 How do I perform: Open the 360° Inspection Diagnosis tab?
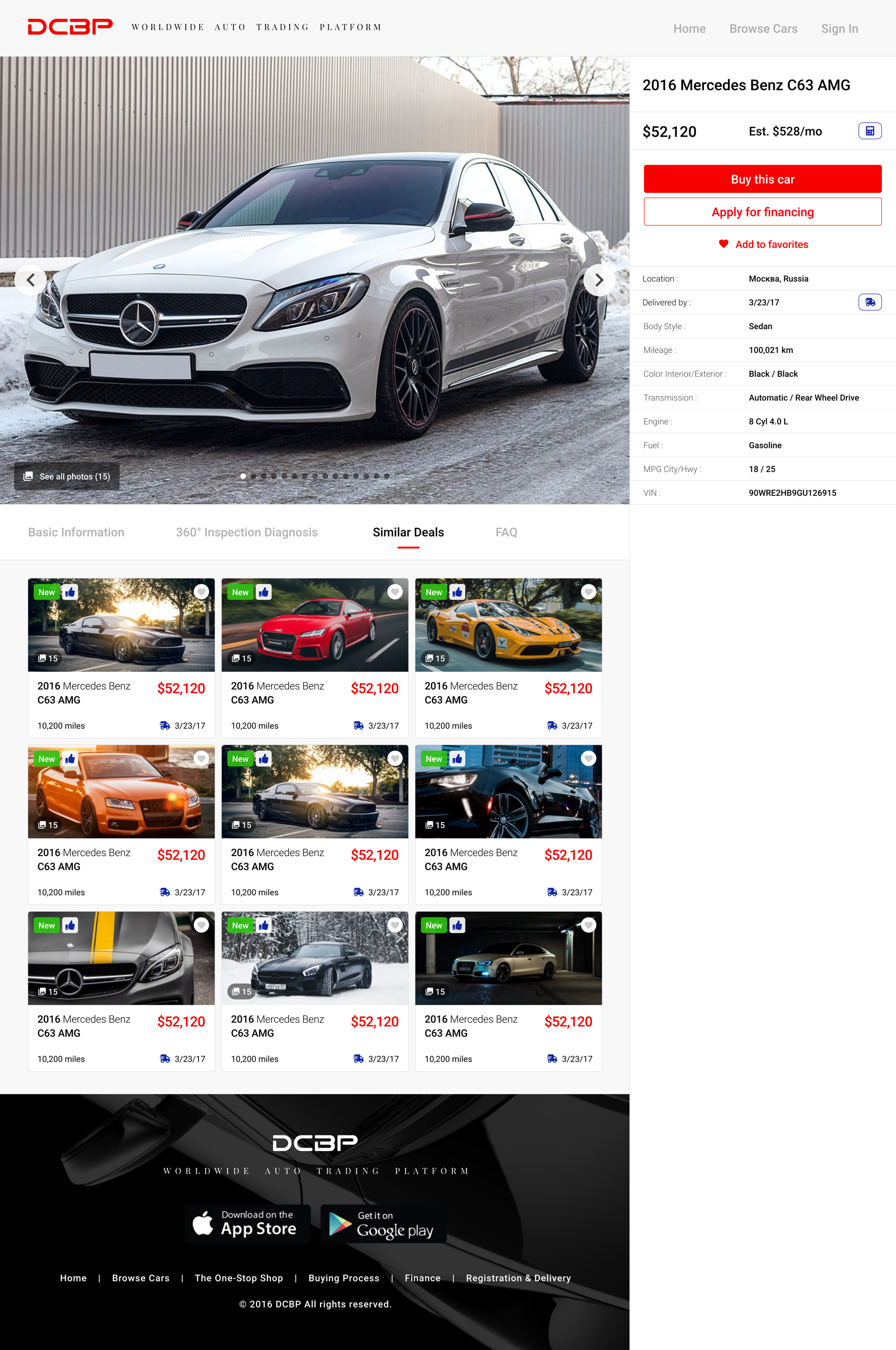247,532
